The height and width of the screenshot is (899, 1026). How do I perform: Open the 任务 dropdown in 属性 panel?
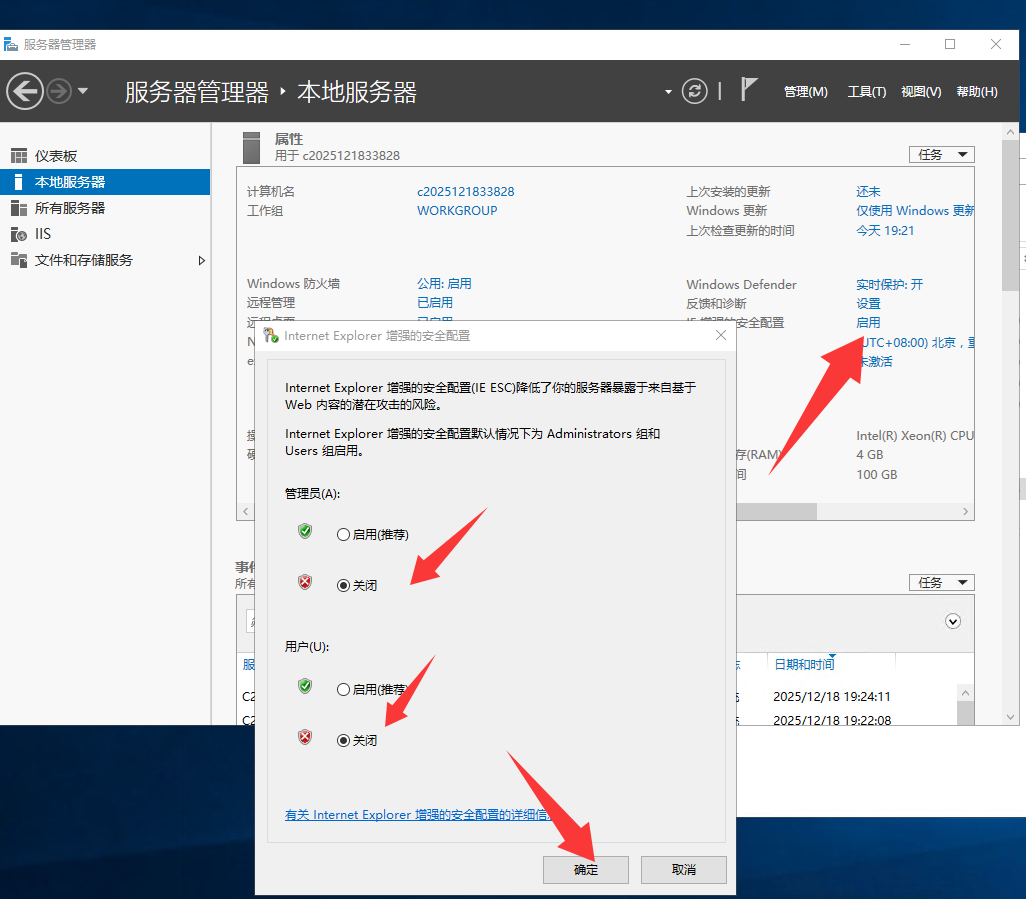[941, 154]
